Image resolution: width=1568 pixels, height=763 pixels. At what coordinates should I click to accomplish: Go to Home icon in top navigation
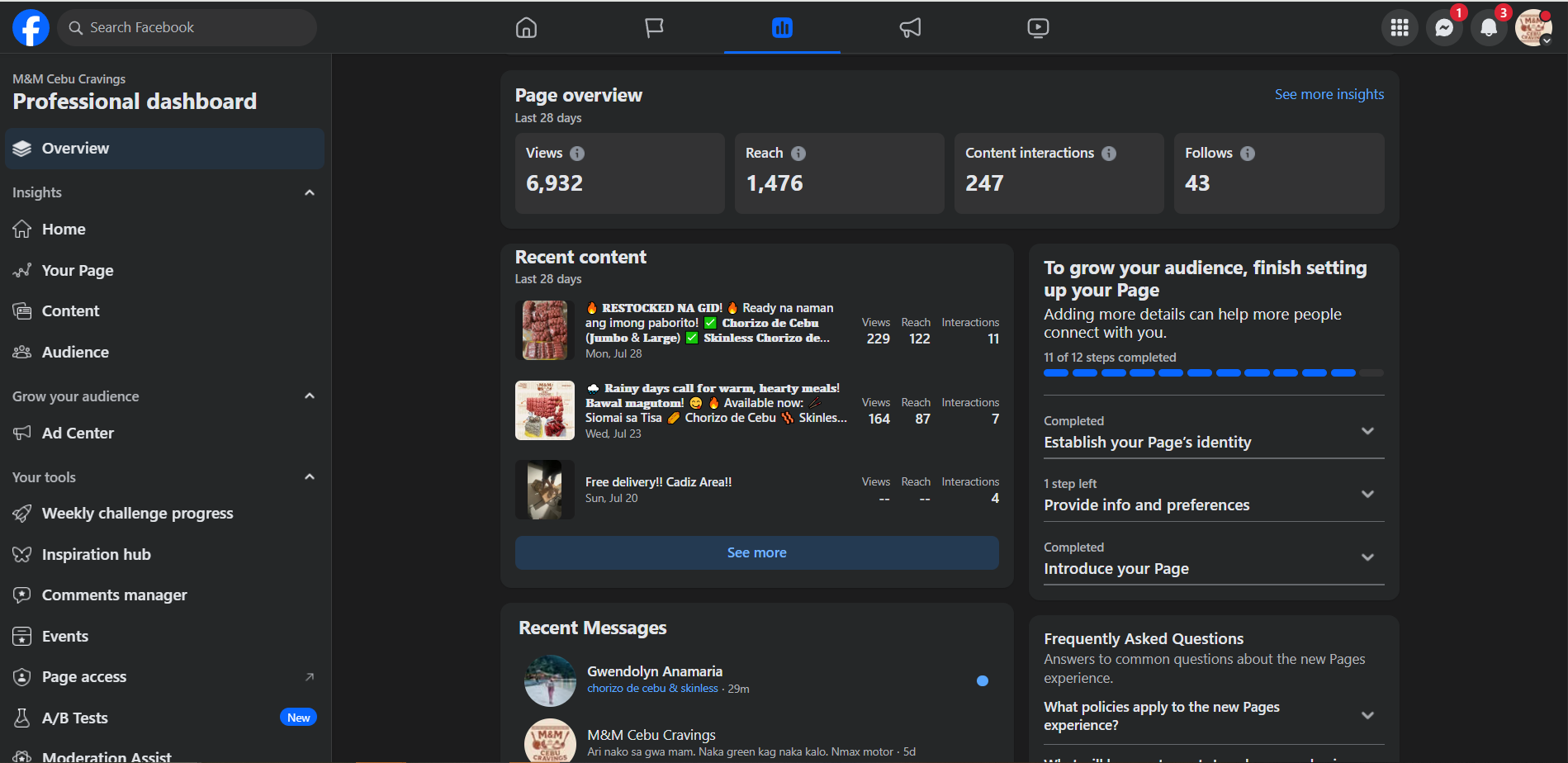click(x=526, y=28)
